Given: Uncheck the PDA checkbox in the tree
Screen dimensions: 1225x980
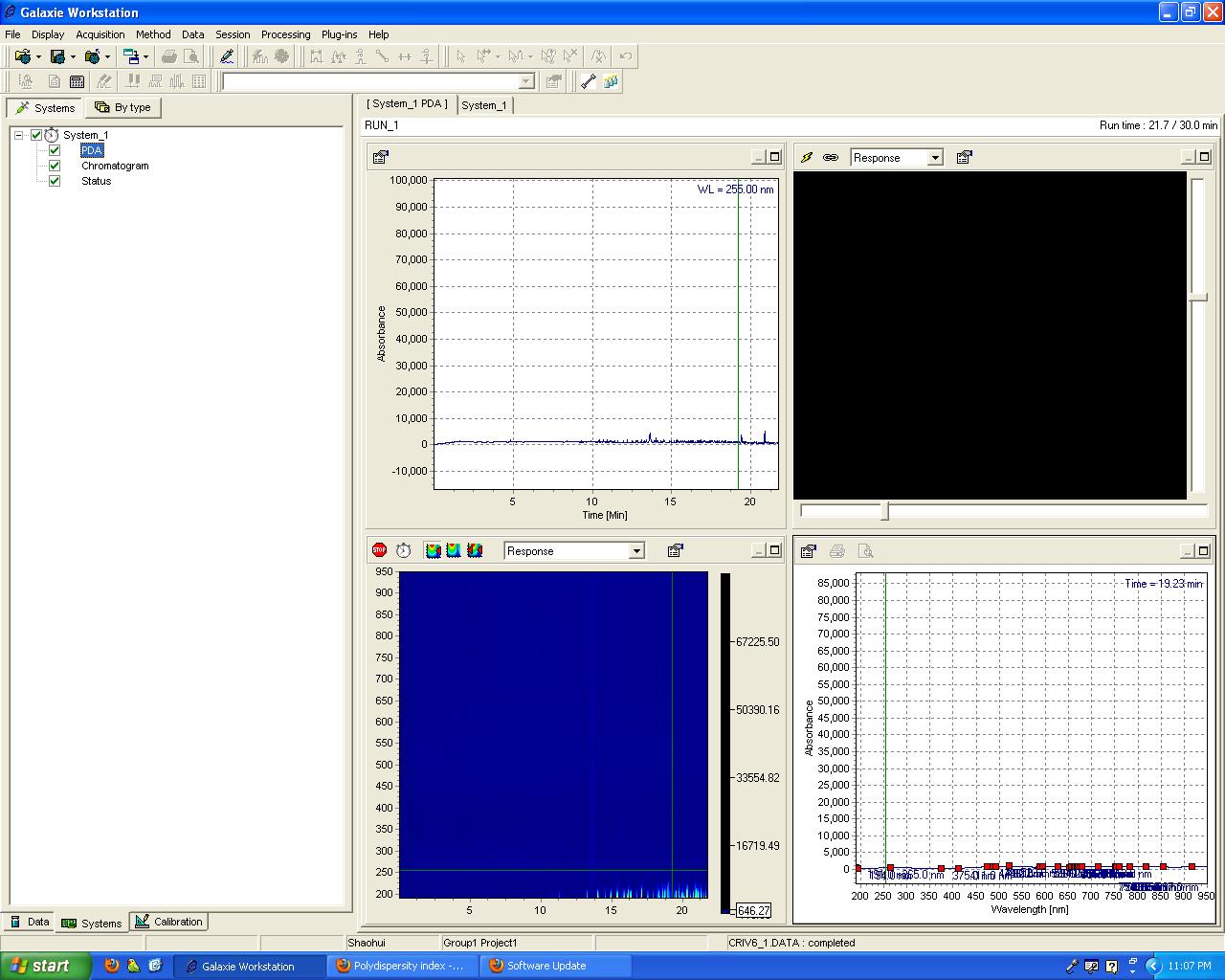Looking at the screenshot, I should 55,150.
